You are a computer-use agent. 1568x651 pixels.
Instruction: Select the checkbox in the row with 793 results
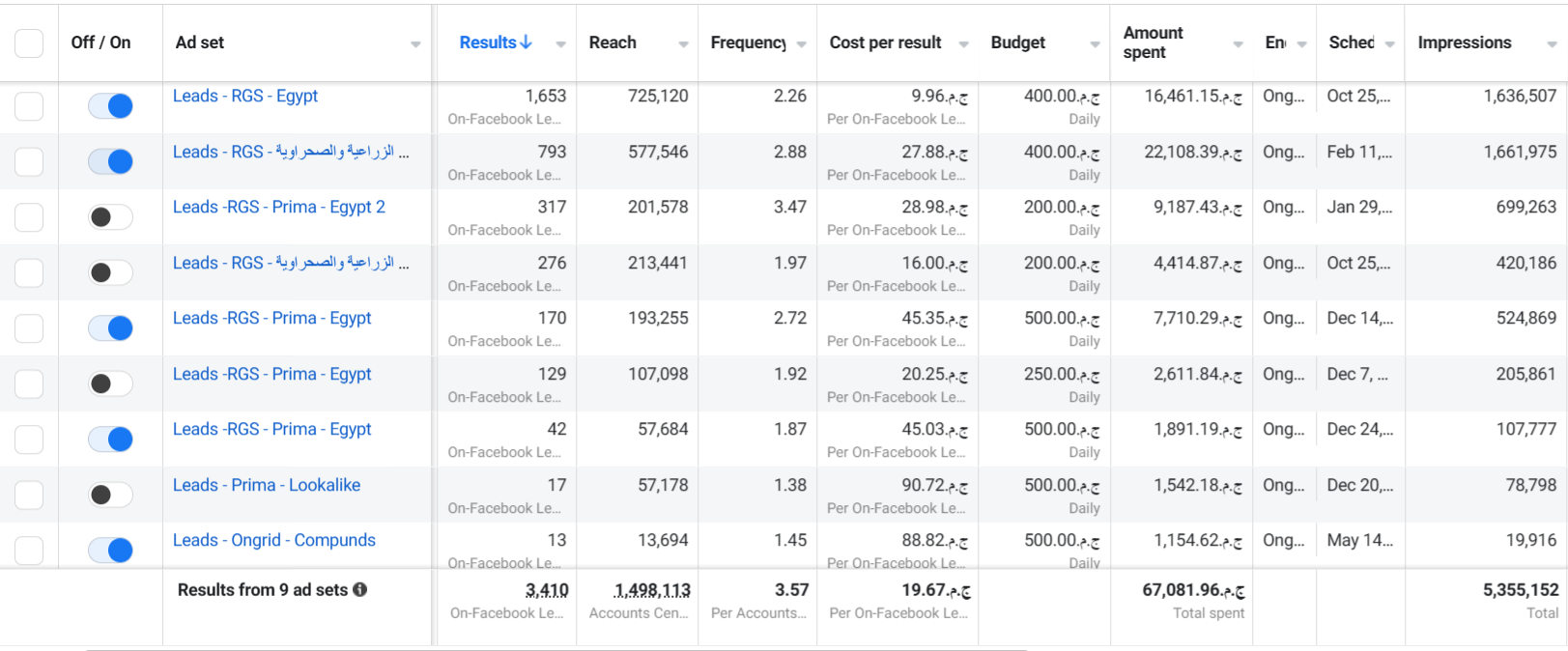[x=29, y=161]
